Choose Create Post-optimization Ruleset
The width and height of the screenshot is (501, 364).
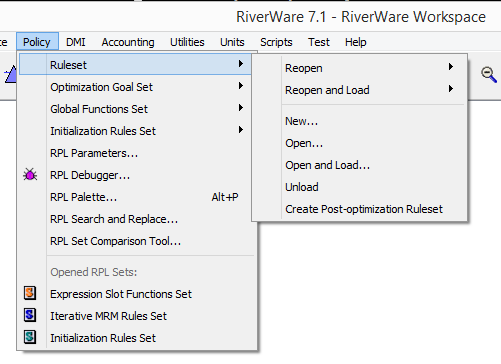tap(359, 209)
